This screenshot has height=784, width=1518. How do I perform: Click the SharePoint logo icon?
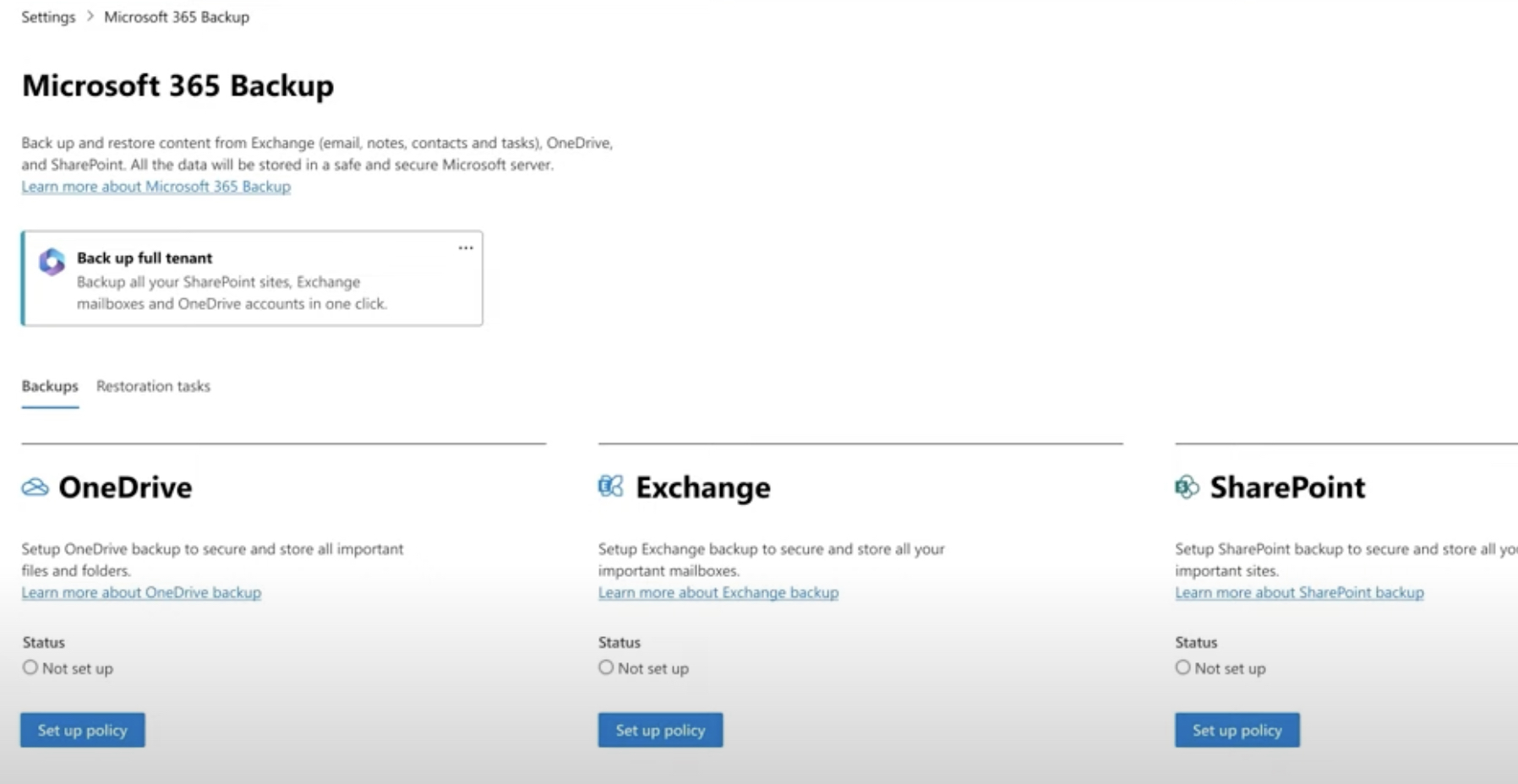pyautogui.click(x=1187, y=487)
